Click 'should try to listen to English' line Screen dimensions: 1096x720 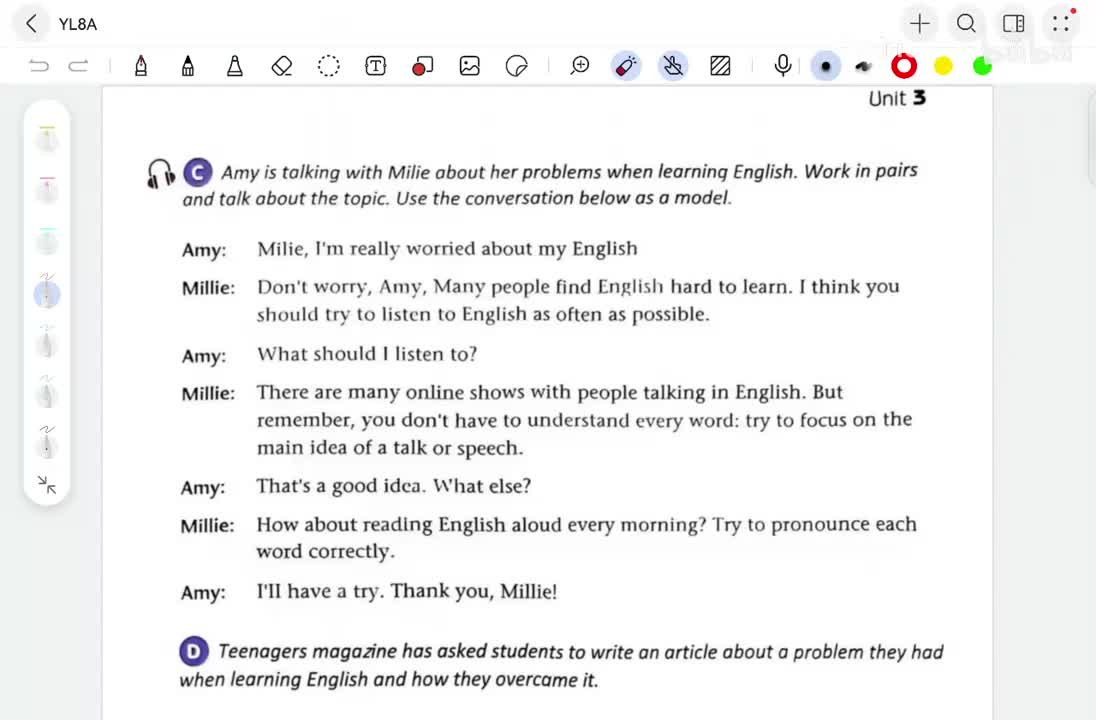[x=483, y=315]
